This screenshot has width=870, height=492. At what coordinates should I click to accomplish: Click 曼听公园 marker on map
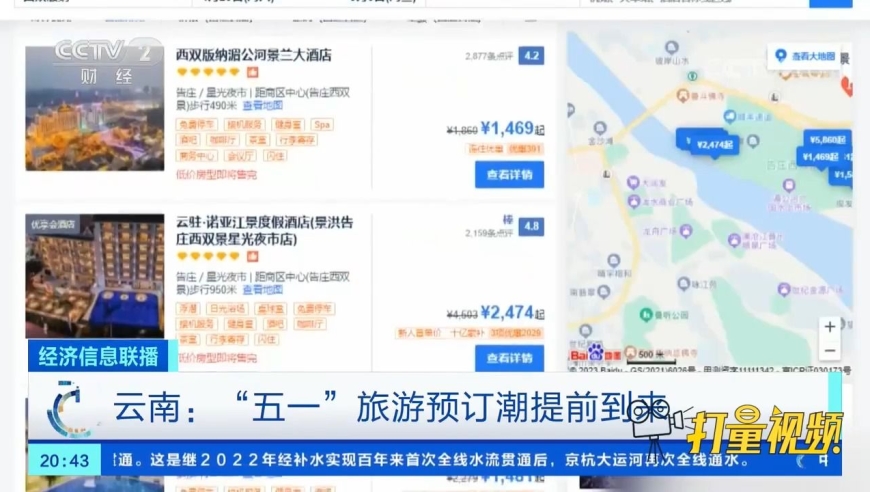click(x=665, y=315)
